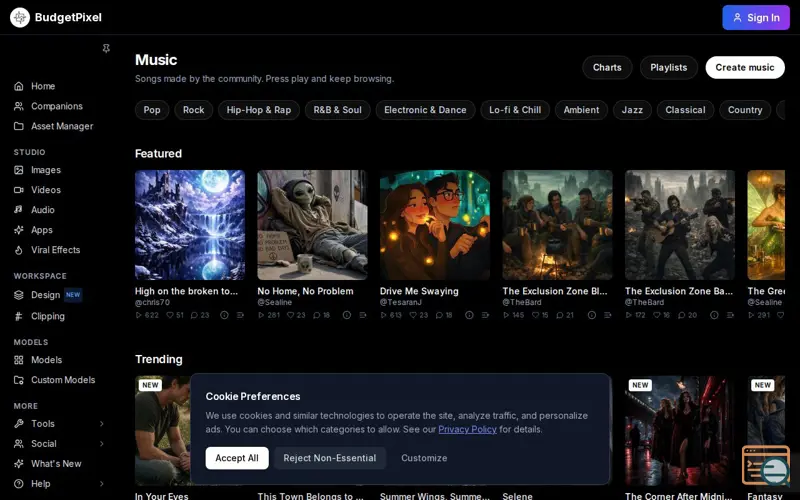Click the Clipping hash icon
800x500 pixels.
19,316
